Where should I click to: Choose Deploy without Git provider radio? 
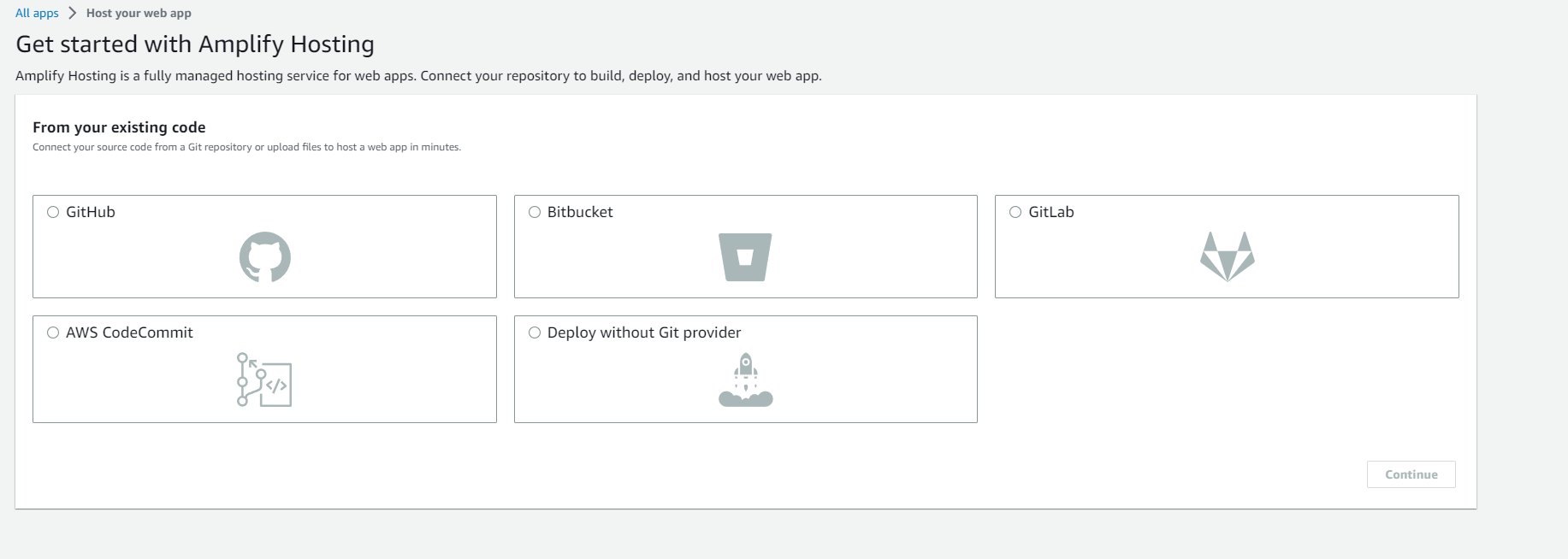point(535,332)
